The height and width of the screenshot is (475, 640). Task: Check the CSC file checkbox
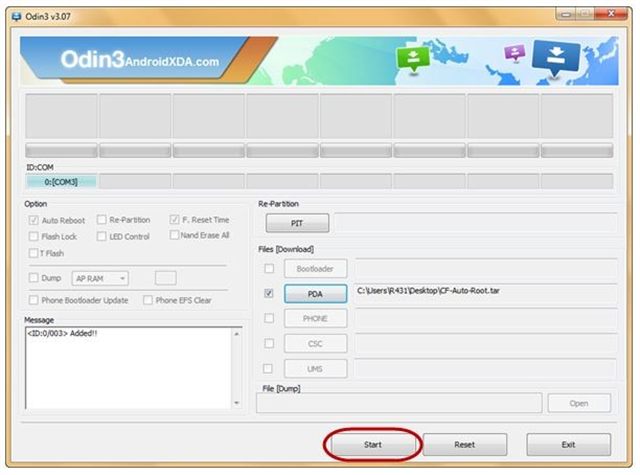(x=269, y=344)
